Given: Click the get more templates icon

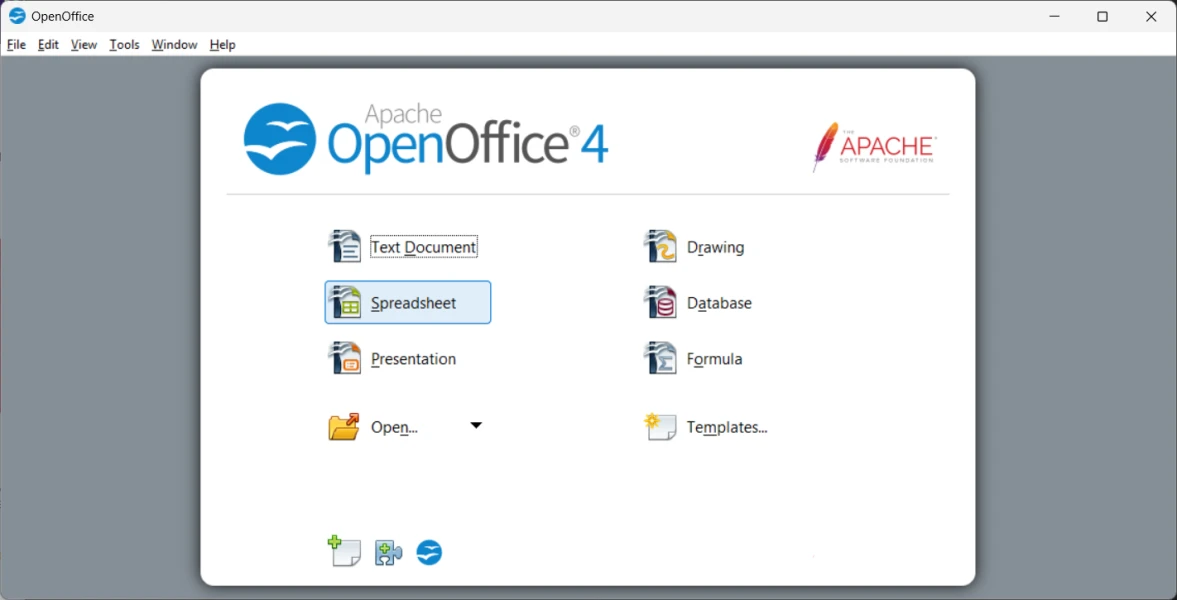Looking at the screenshot, I should pos(344,551).
